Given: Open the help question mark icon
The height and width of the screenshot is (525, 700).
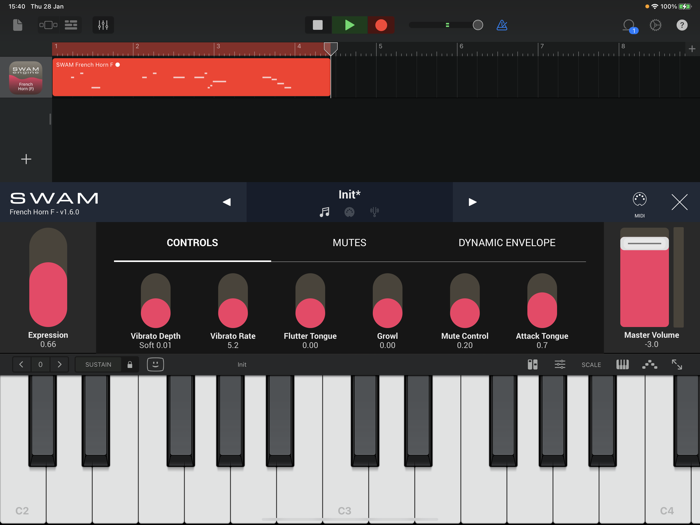Looking at the screenshot, I should [682, 25].
